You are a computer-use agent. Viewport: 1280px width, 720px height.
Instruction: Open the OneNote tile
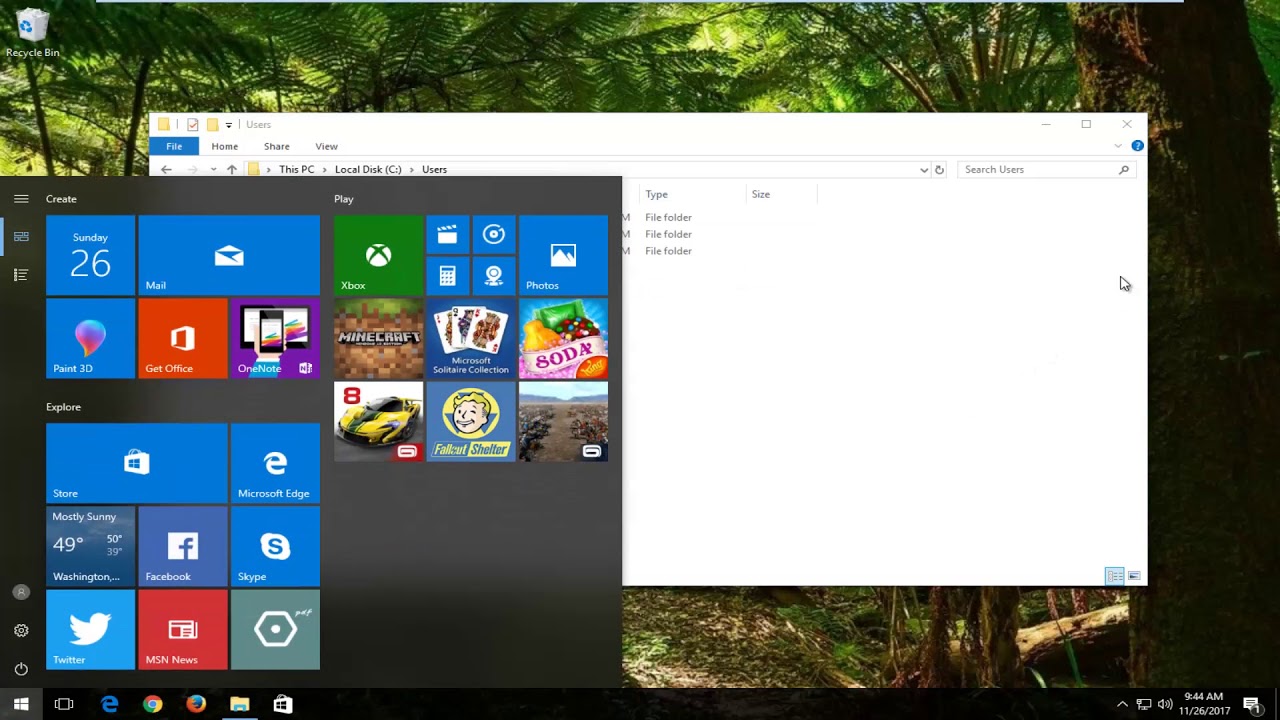275,338
